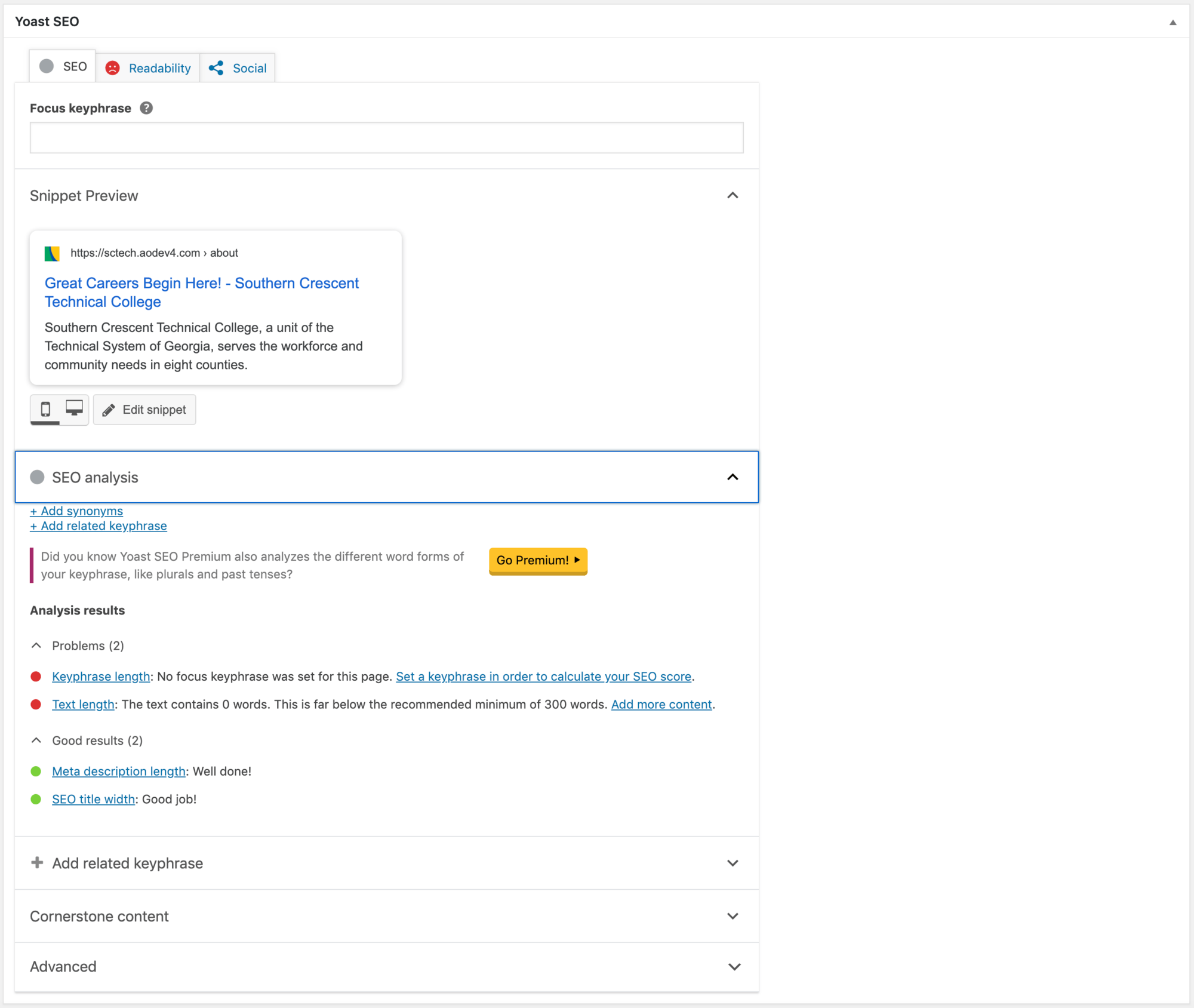
Task: Click the Social share icon
Action: coord(216,68)
